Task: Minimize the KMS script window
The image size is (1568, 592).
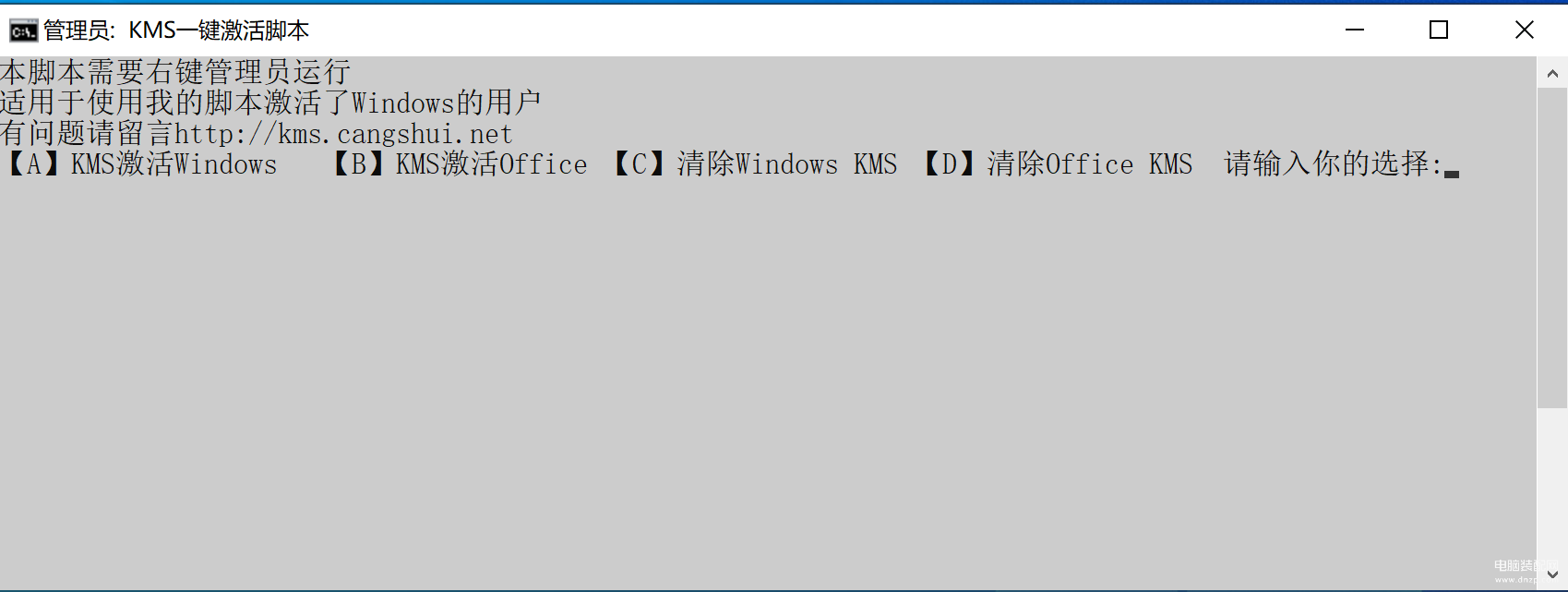Action: tap(1355, 30)
